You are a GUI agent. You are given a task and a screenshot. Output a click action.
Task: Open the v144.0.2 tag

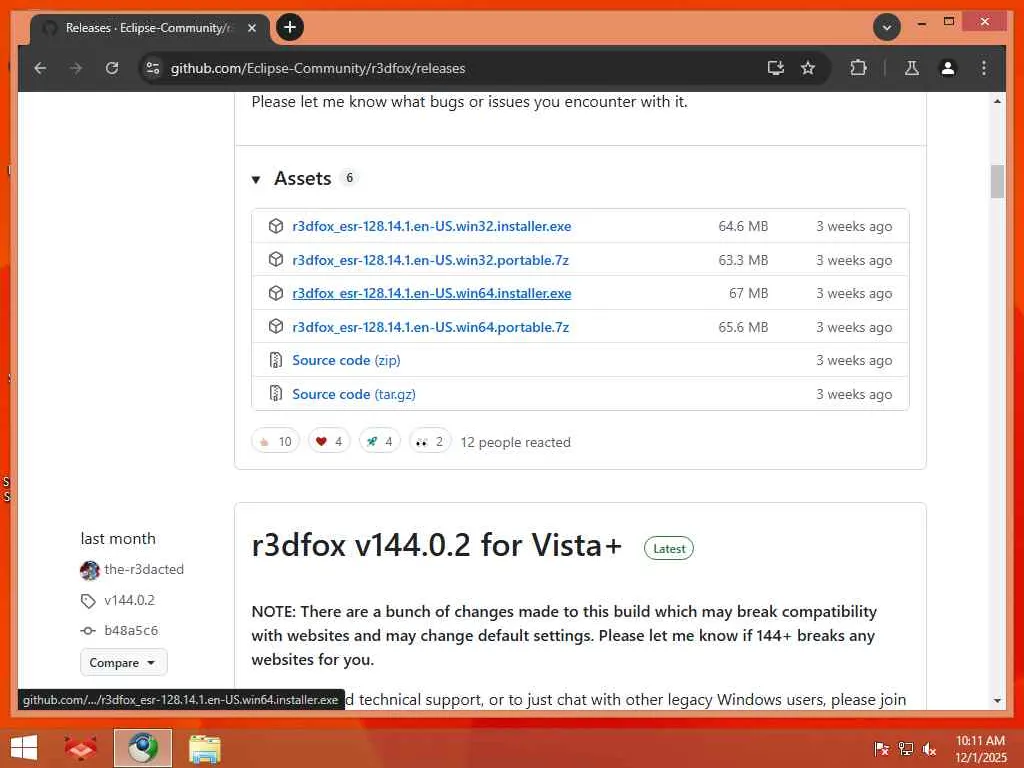pyautogui.click(x=129, y=600)
